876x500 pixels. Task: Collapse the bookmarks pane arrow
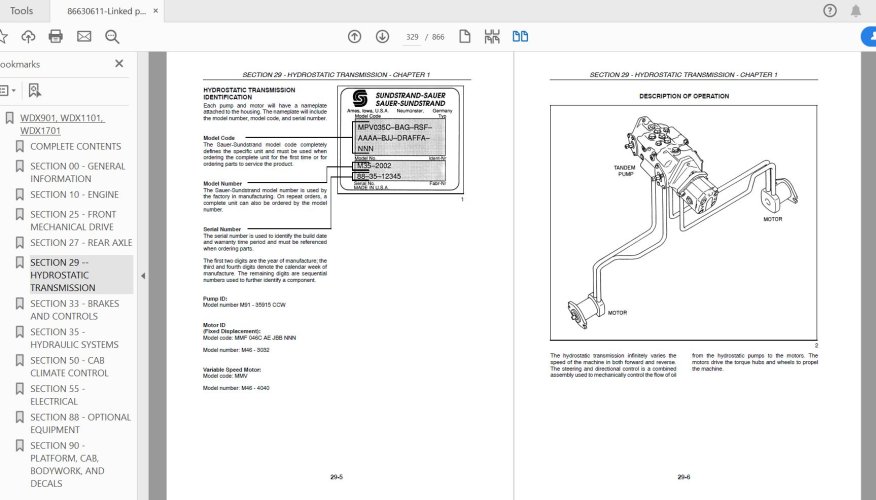(143, 275)
